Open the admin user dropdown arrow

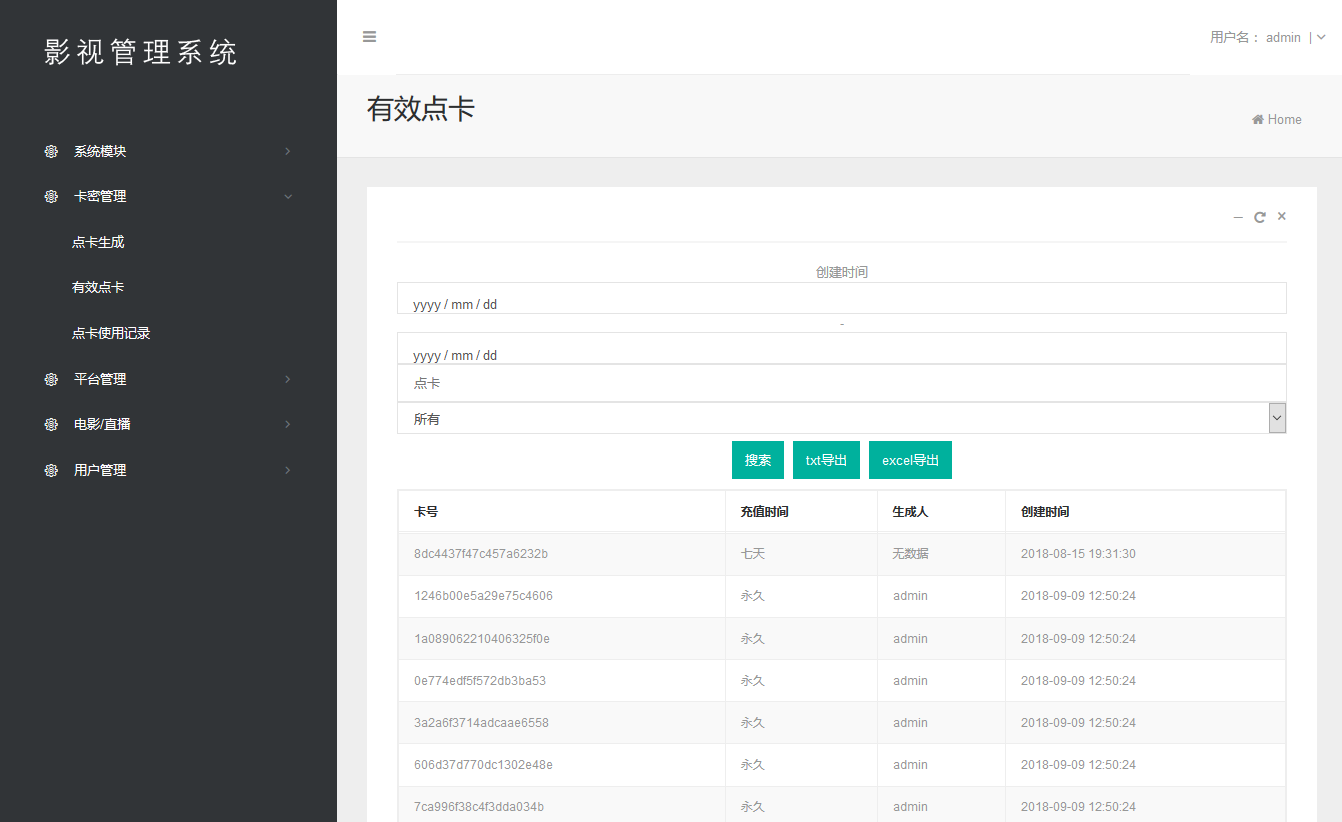point(1321,38)
